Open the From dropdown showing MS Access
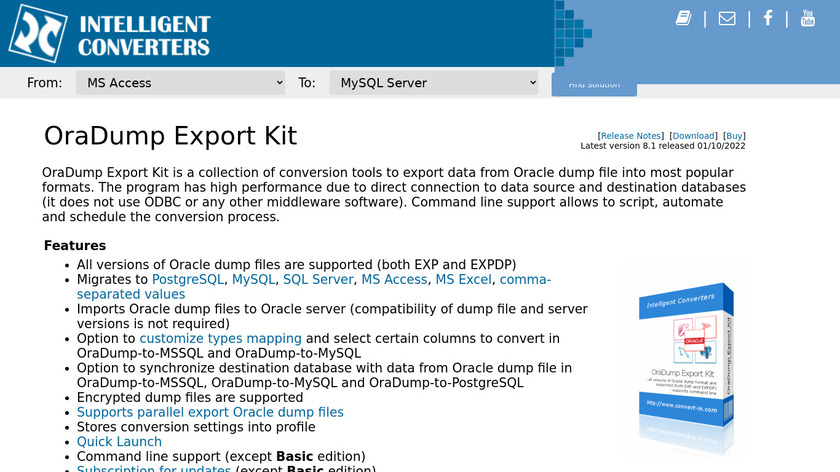Screen dimensions: 840x472 click(180, 83)
